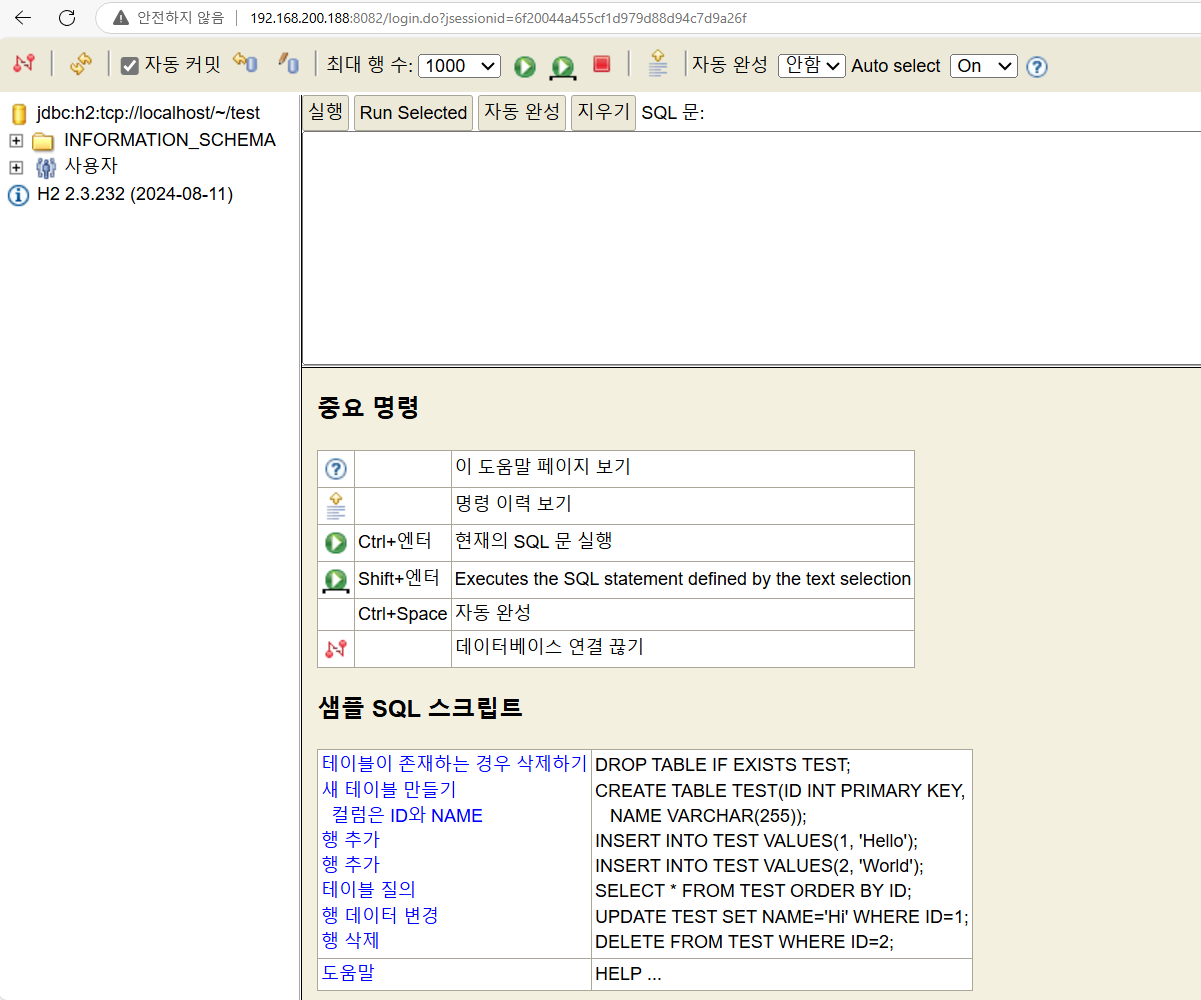Click the 도움말 link in sample scripts
The image size is (1201, 1000).
(x=348, y=972)
